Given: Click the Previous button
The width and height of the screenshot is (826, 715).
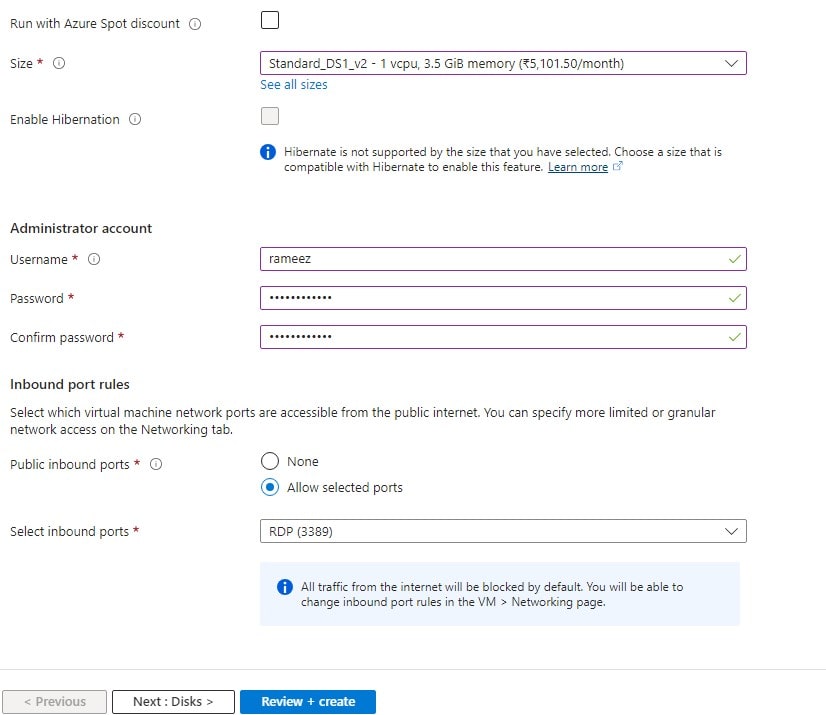Looking at the screenshot, I should click(x=54, y=702).
